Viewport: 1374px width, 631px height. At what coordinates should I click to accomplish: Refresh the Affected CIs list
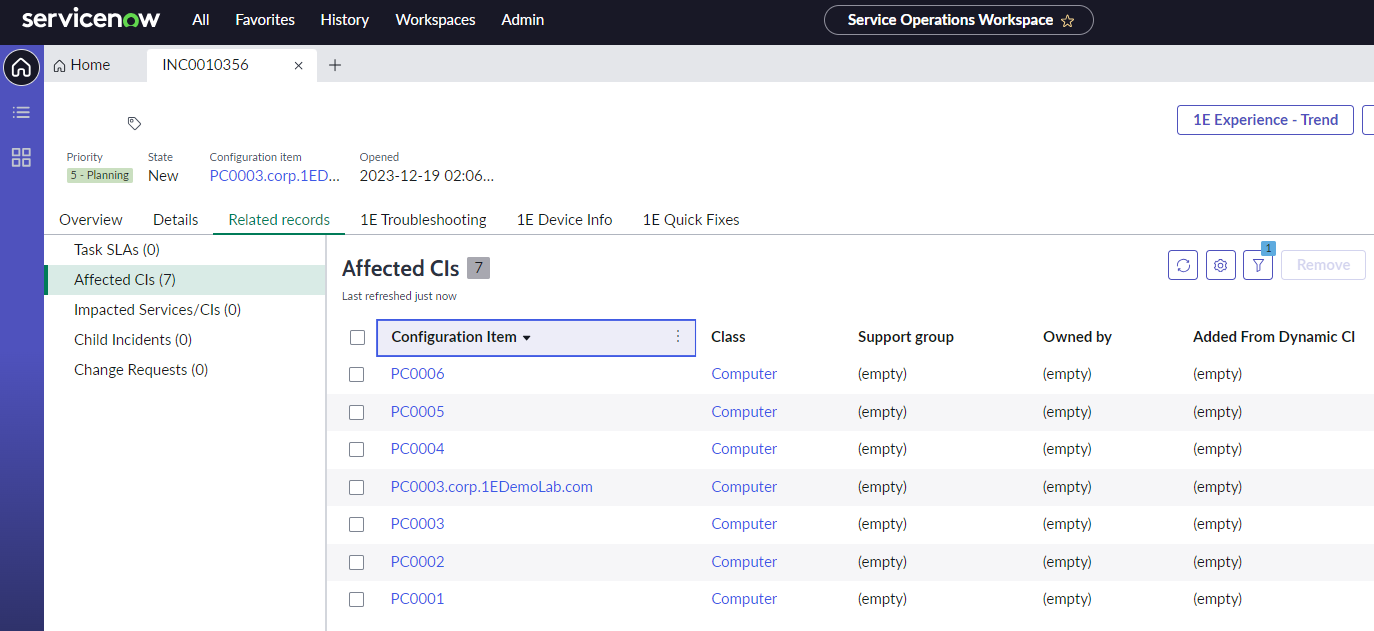point(1183,265)
